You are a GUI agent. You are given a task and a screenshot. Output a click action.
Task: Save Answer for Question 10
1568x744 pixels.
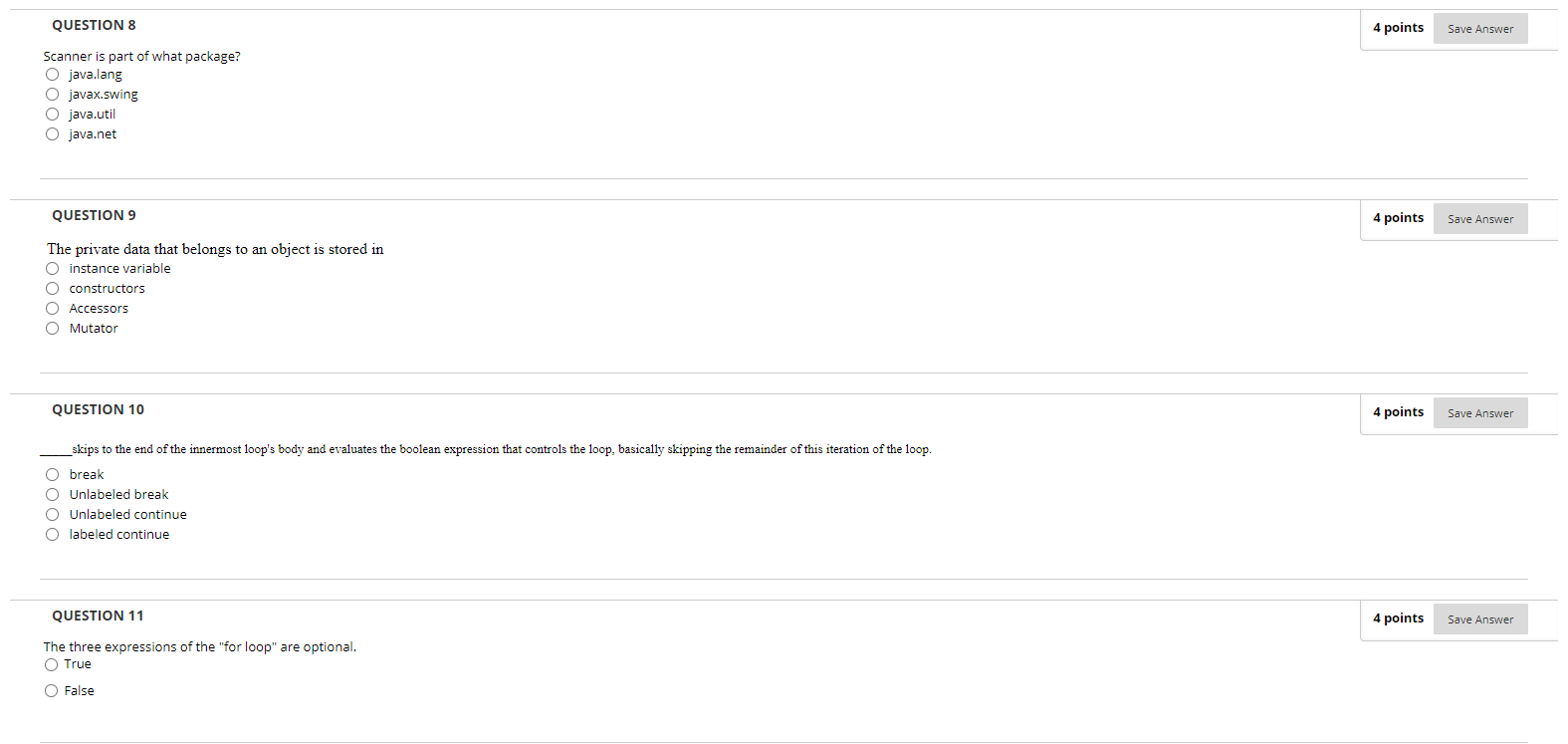coord(1480,413)
